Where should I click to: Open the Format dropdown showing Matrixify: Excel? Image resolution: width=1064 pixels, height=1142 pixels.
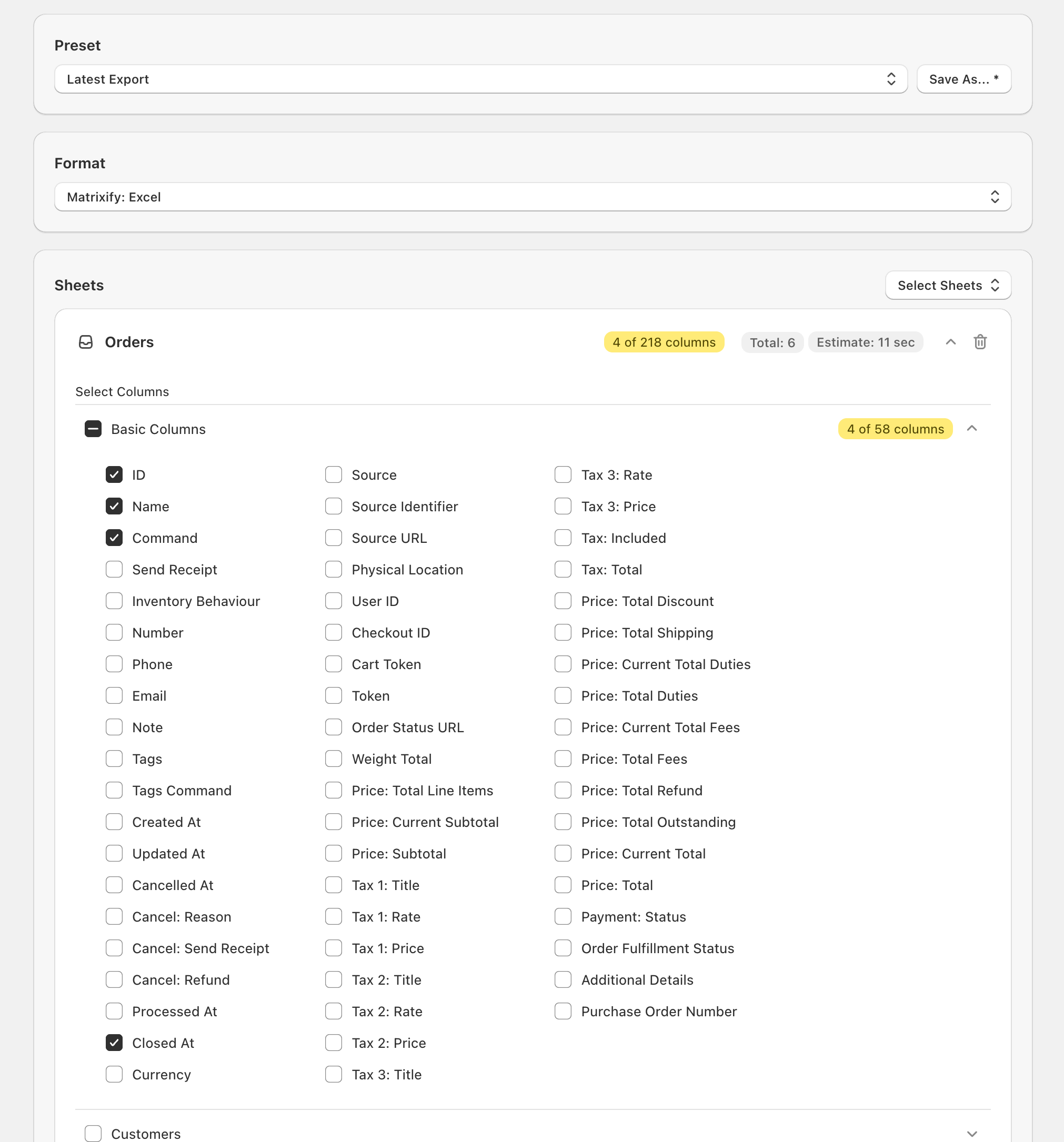pyautogui.click(x=532, y=197)
